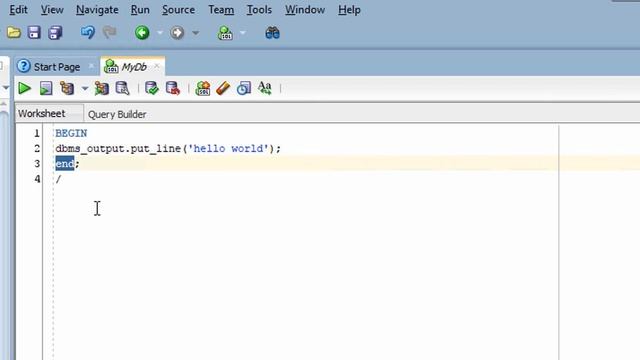Switch to the Query Builder tab
This screenshot has height=360, width=640.
pos(117,114)
